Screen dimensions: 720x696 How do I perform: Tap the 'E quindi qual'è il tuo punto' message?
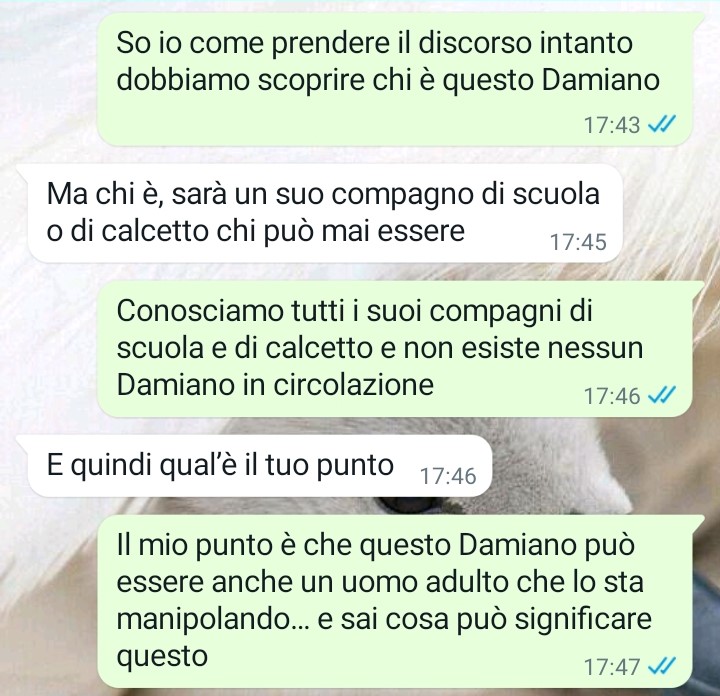point(259,466)
